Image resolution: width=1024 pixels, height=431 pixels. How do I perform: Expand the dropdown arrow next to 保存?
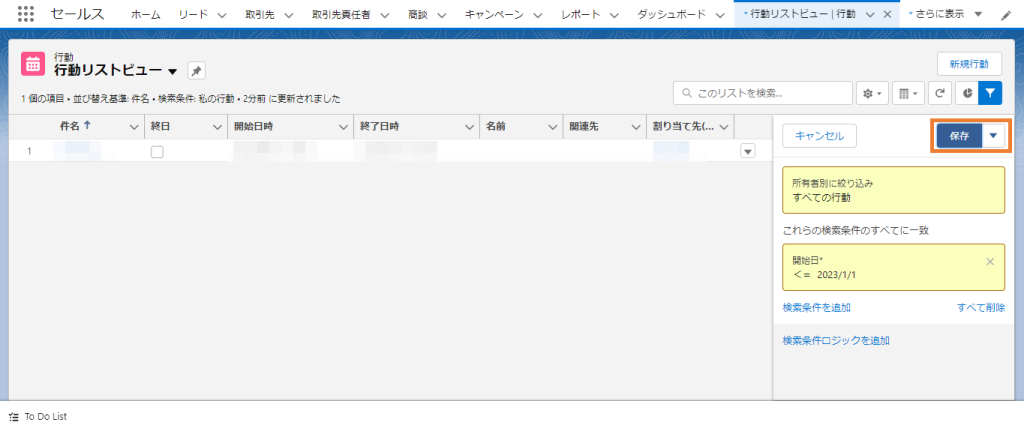pos(994,136)
